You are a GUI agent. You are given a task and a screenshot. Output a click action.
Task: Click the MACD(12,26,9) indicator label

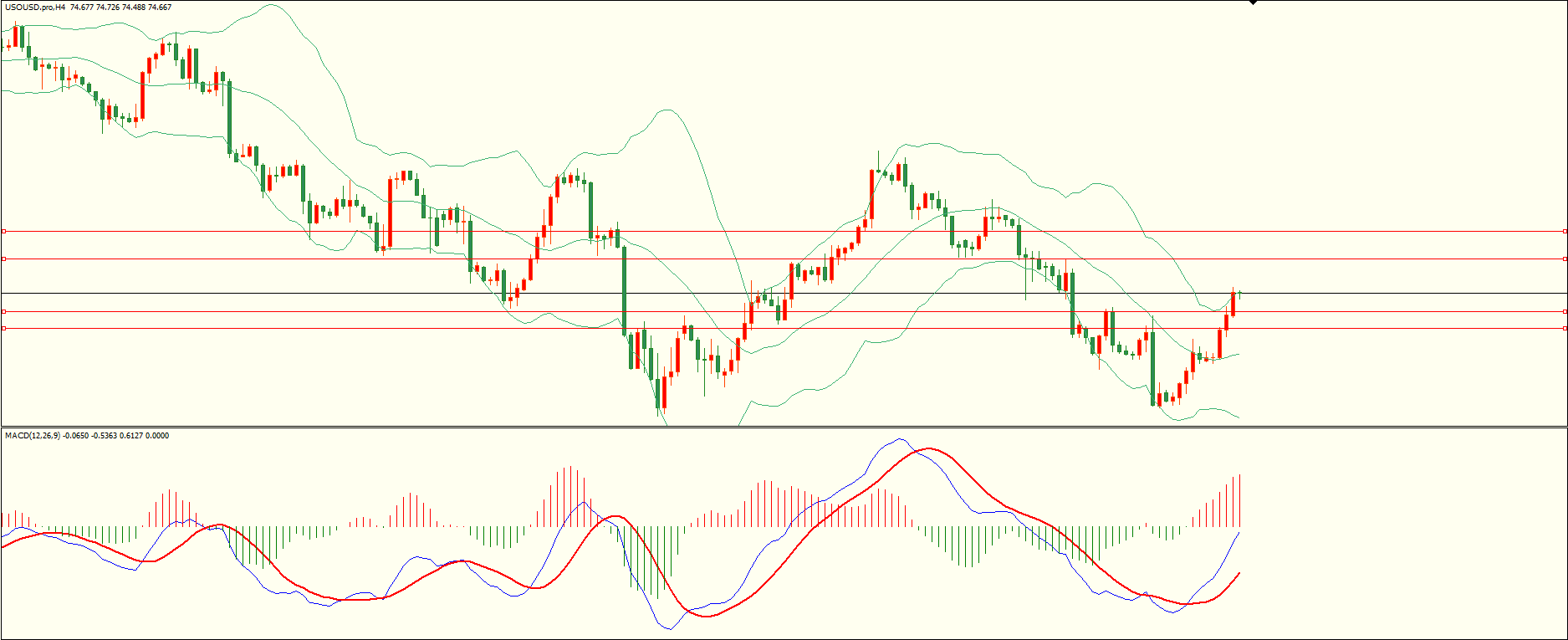[33, 436]
